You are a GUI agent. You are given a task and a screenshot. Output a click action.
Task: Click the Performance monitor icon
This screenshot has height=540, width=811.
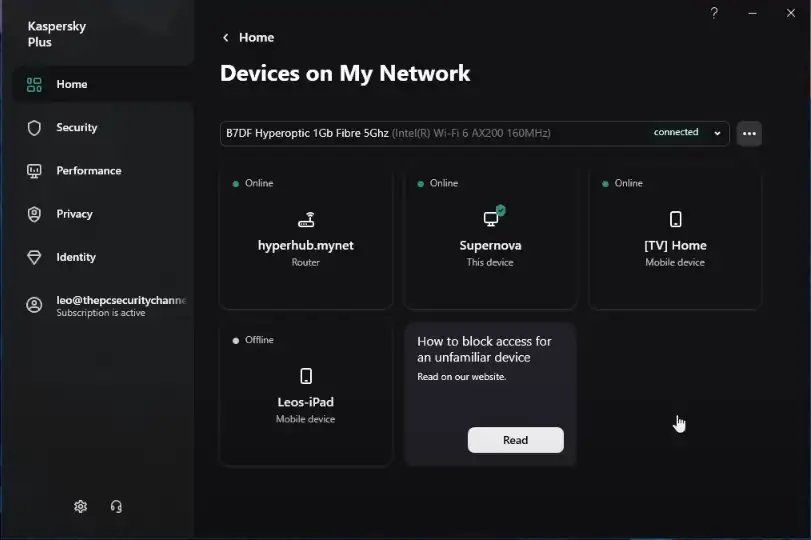tap(34, 171)
